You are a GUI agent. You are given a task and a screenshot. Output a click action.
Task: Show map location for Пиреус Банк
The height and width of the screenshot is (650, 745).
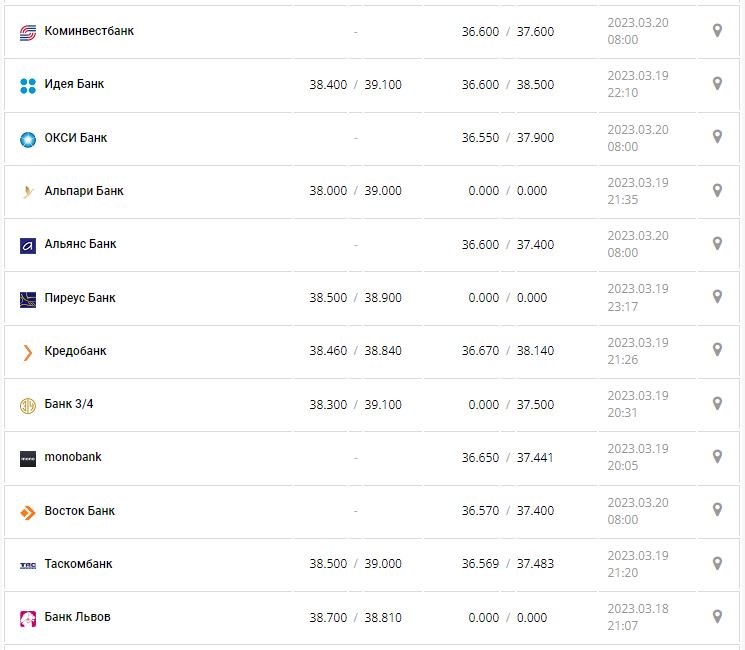[717, 297]
